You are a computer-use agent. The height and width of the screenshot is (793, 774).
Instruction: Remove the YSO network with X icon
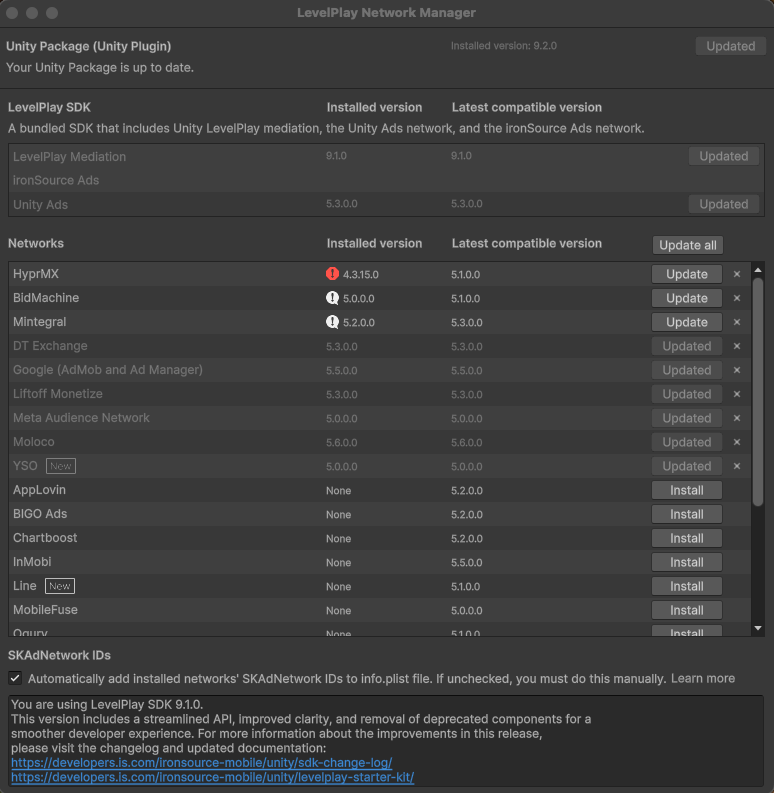click(x=737, y=466)
